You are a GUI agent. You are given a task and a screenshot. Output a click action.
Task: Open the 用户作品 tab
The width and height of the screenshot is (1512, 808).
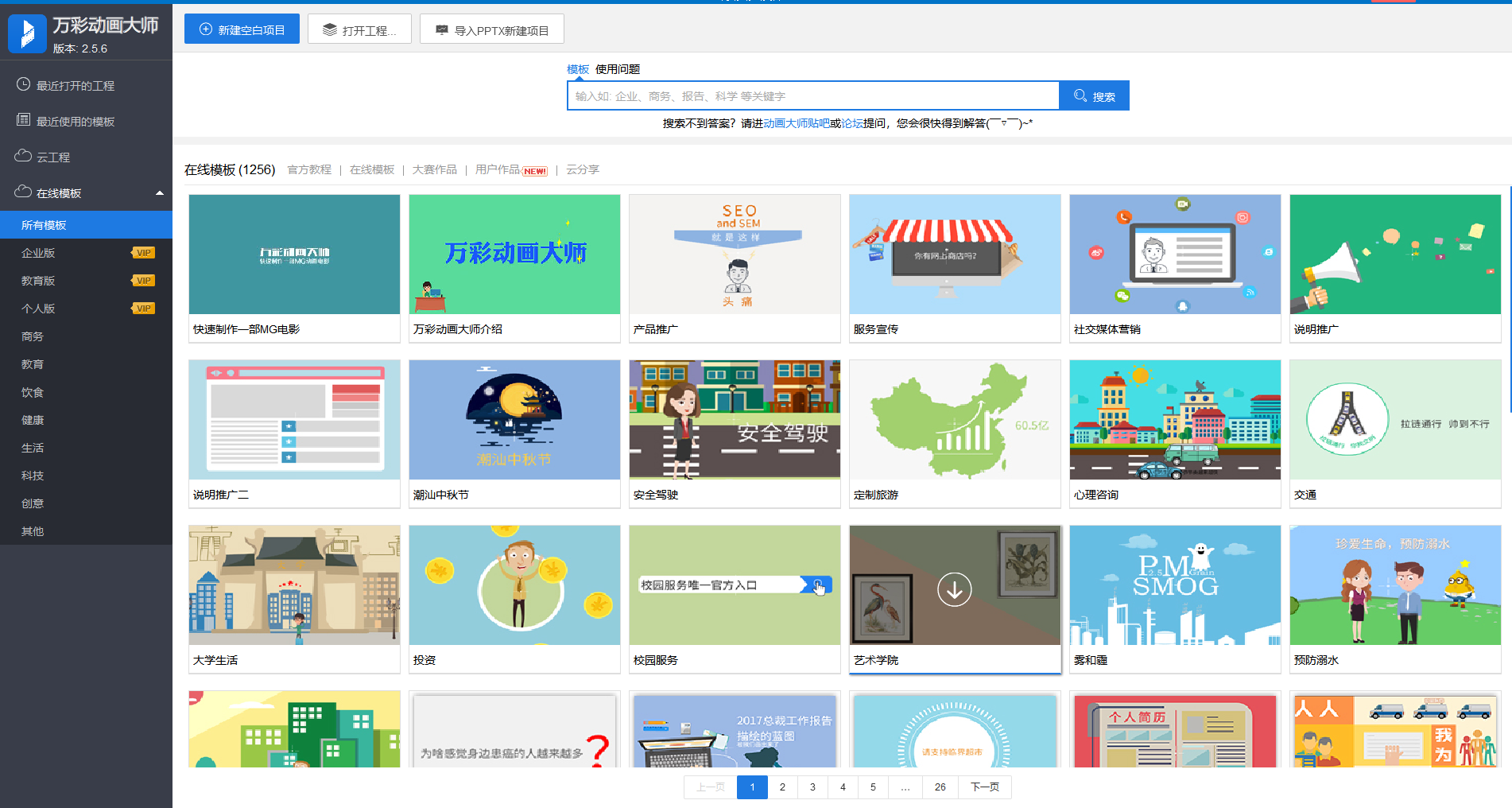(x=498, y=169)
